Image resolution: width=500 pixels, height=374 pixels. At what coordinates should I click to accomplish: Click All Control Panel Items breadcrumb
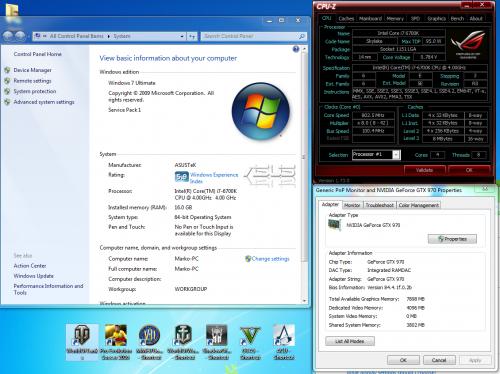pos(76,36)
